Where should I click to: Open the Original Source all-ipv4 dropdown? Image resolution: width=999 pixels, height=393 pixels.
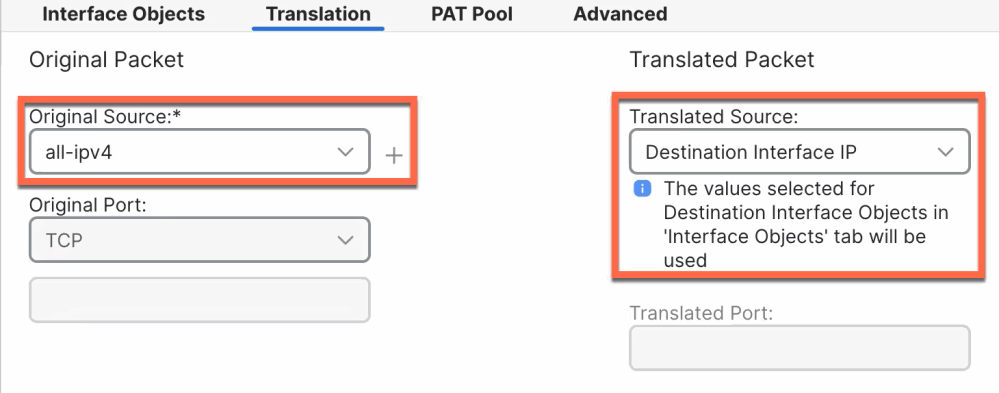point(199,152)
